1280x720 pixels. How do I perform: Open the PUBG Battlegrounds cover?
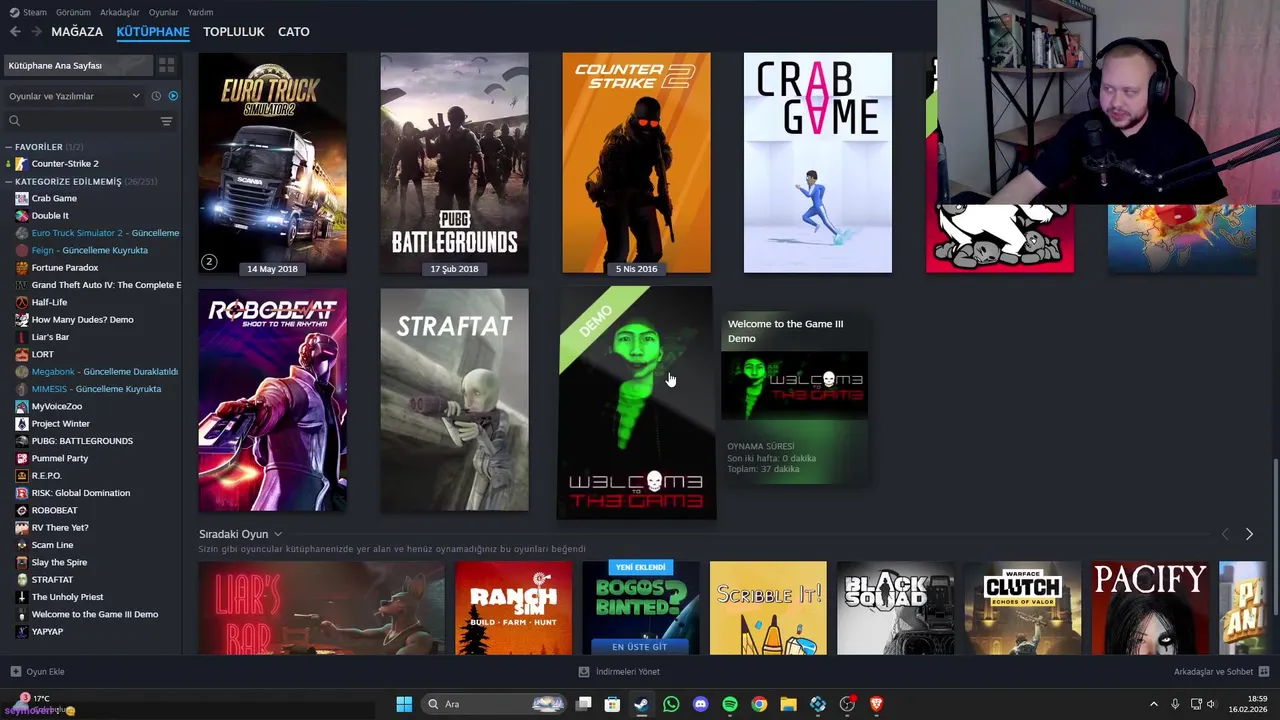tap(455, 163)
